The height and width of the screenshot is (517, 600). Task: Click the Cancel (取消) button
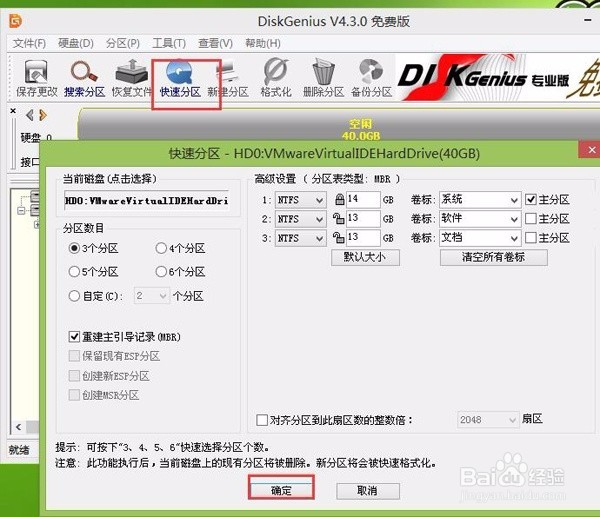tap(368, 490)
